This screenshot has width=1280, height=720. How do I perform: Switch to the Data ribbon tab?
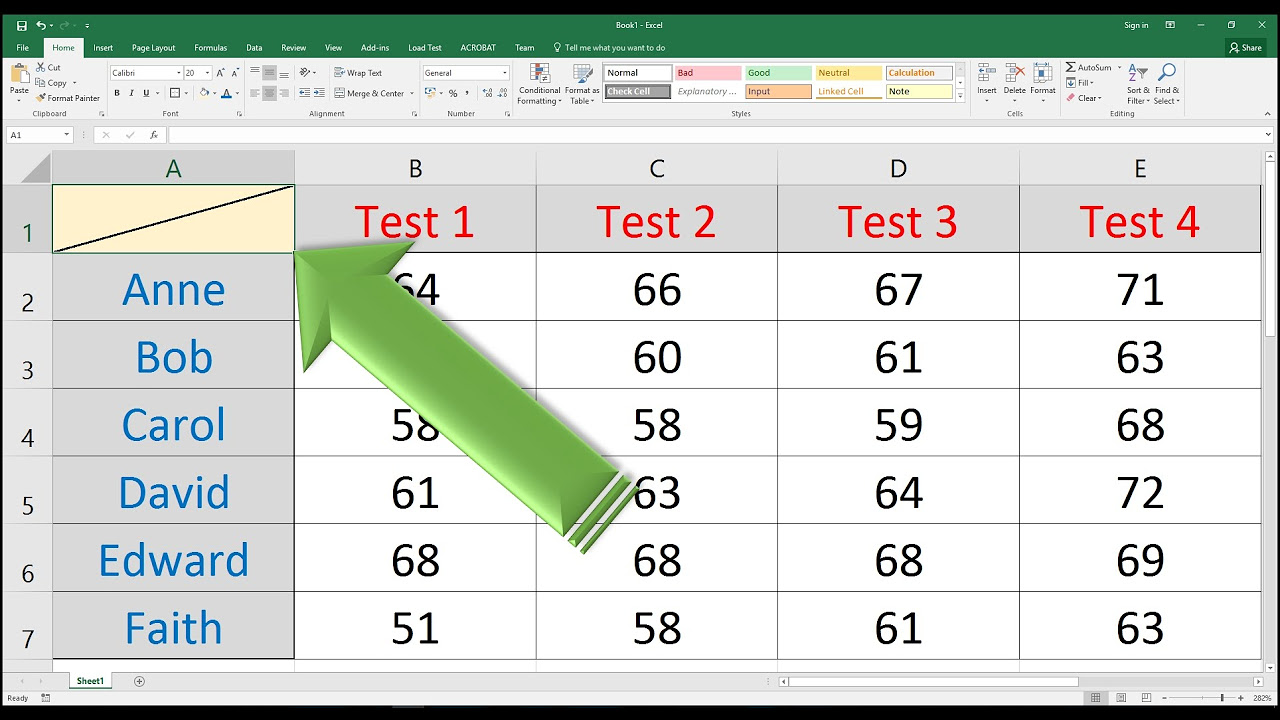pos(254,47)
